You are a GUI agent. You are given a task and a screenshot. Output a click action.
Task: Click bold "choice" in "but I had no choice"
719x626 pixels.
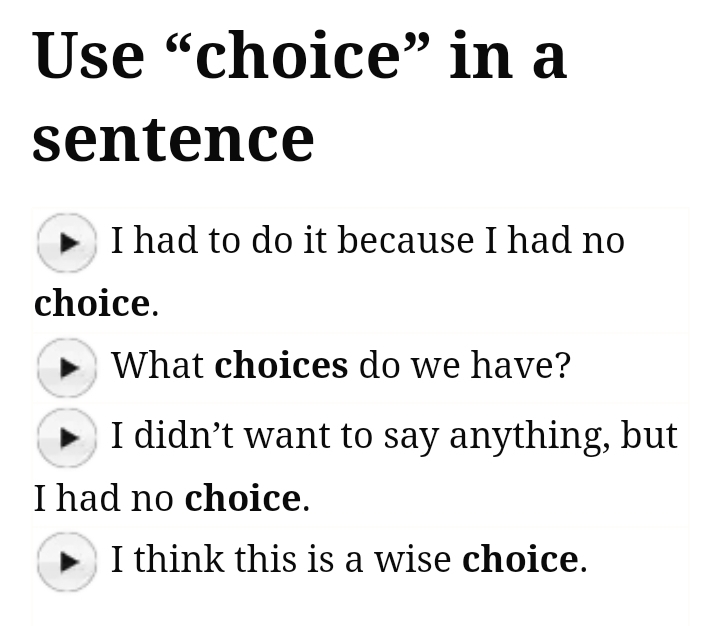click(x=242, y=498)
